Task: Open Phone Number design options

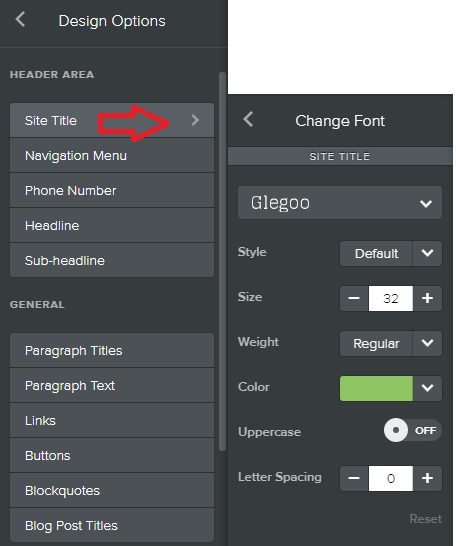Action: 112,190
